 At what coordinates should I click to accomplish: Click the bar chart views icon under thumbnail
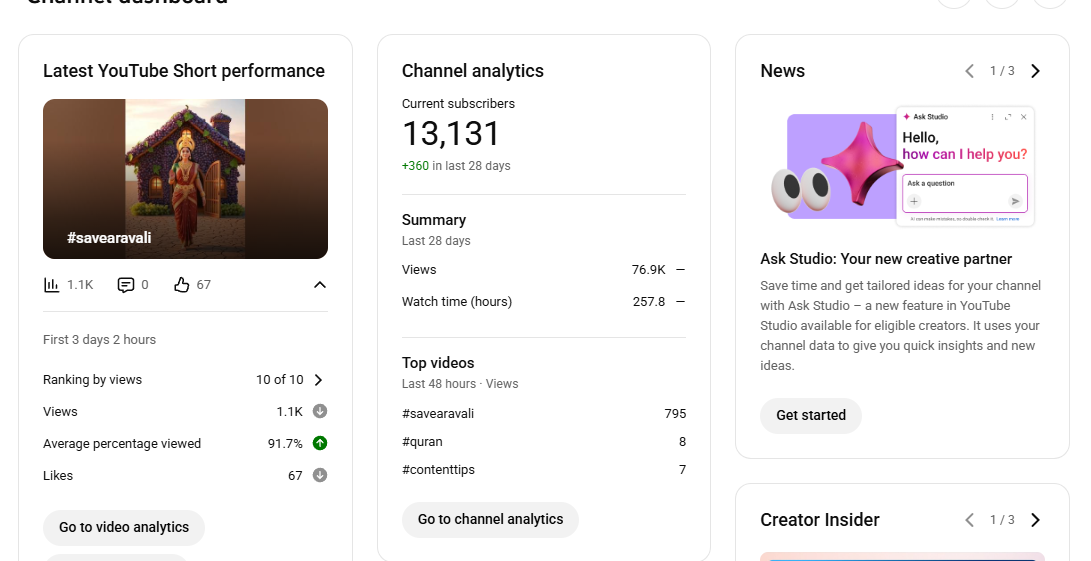coord(52,285)
